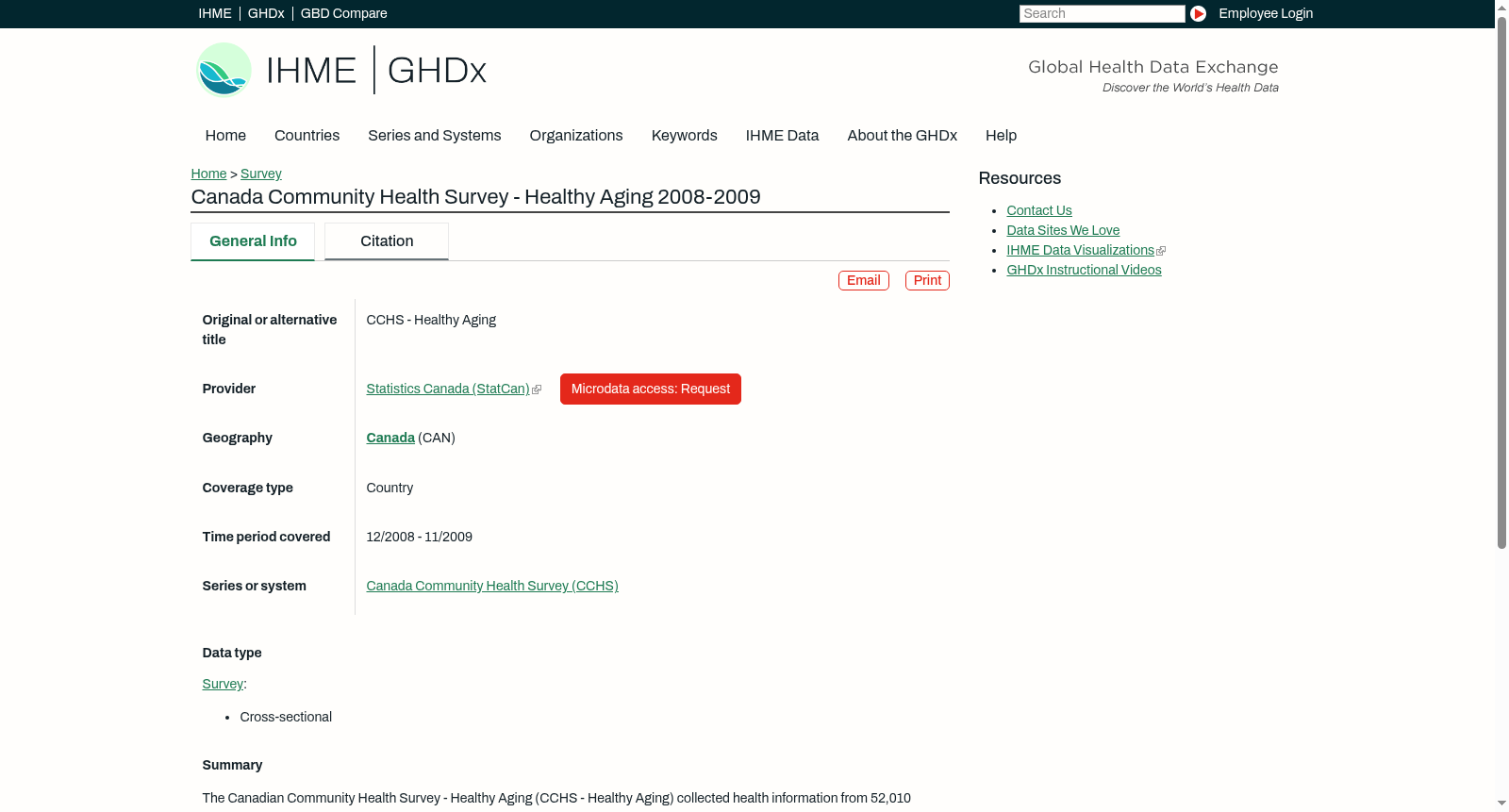1509x812 pixels.
Task: Click the 'Cross-sectional' list item
Action: coord(286,717)
